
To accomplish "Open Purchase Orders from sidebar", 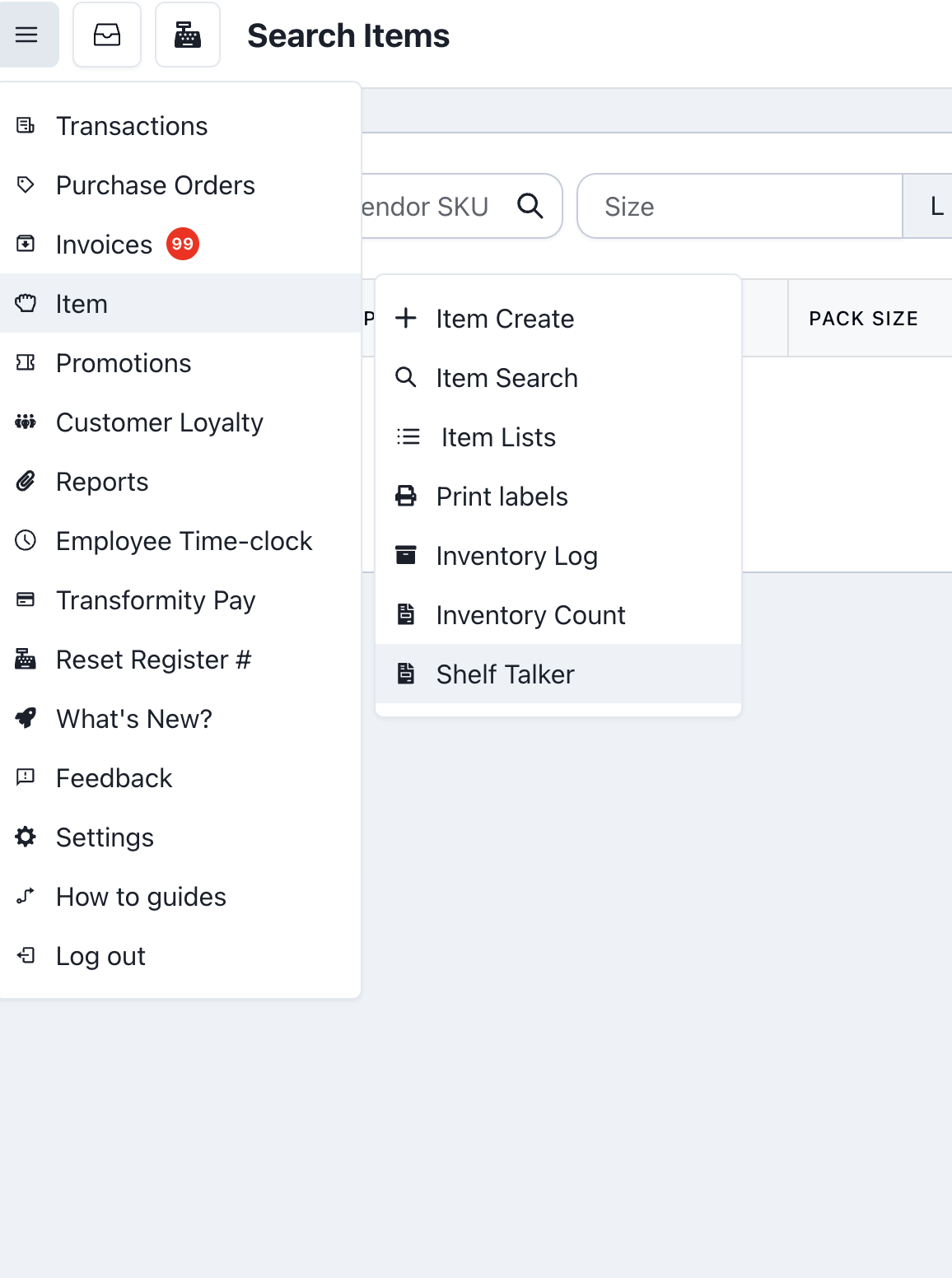I will [155, 185].
